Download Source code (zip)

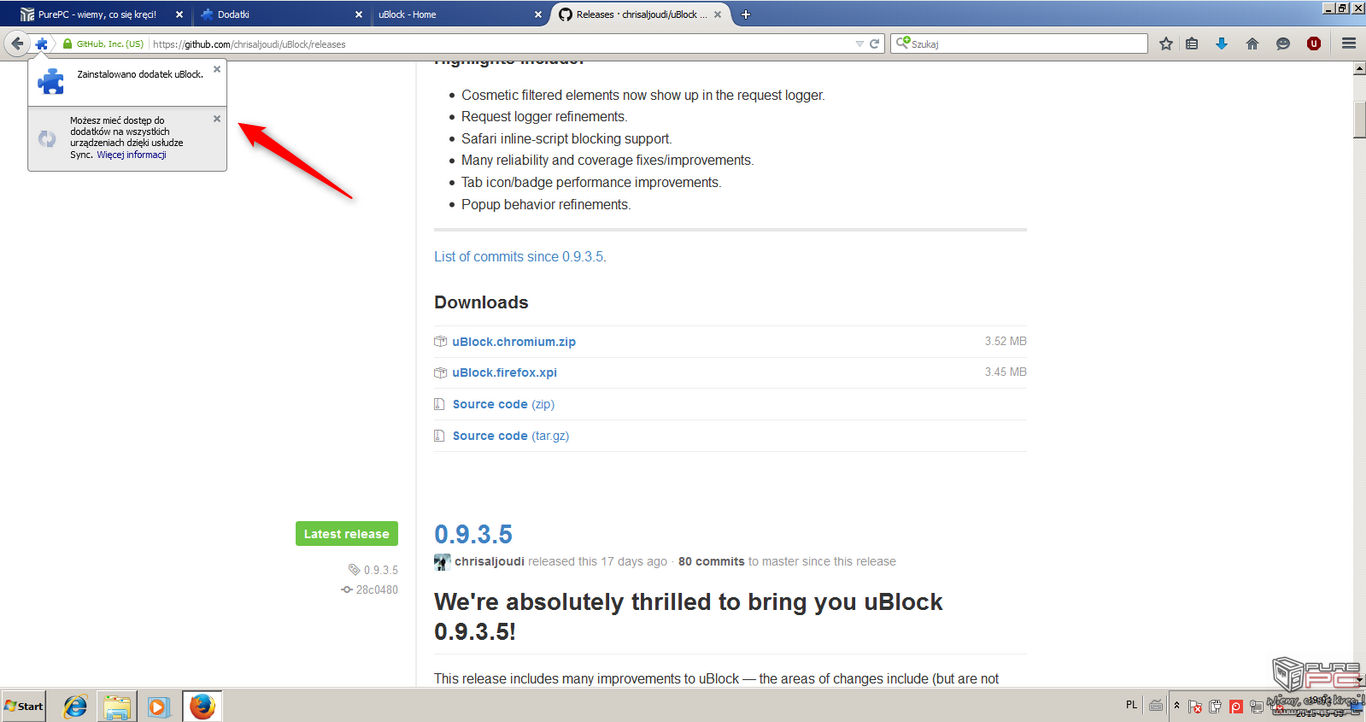pyautogui.click(x=503, y=404)
